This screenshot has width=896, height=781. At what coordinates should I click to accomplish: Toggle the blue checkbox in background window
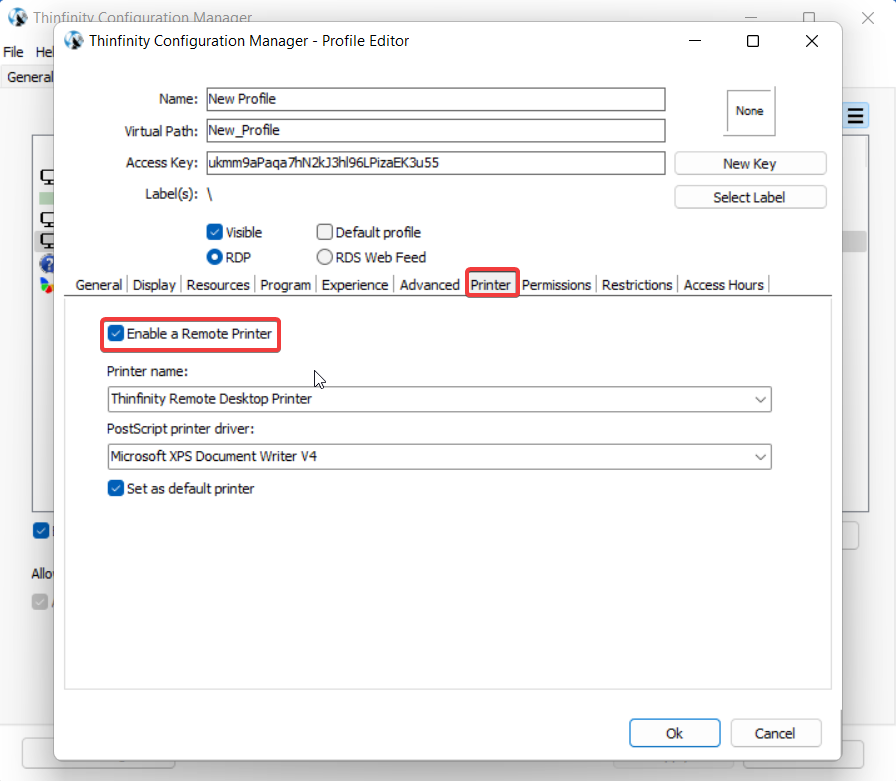tap(41, 531)
